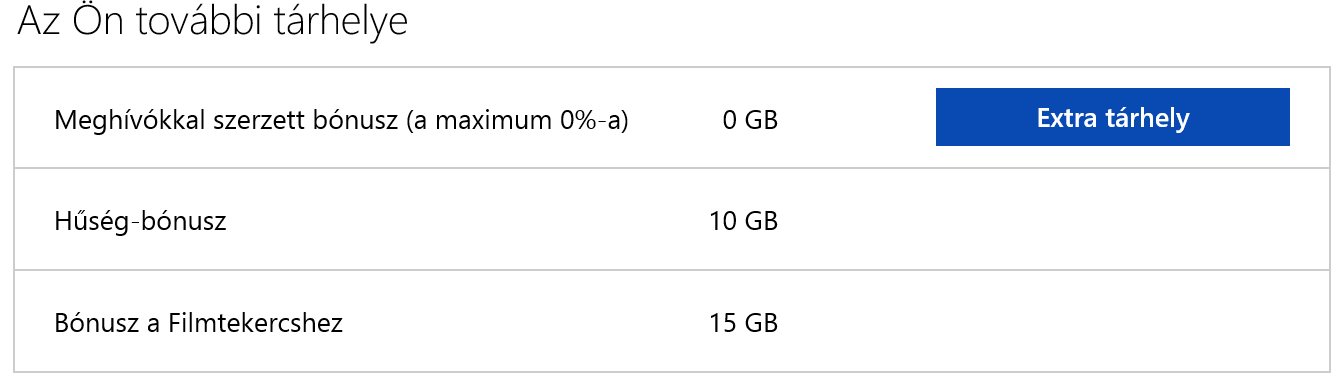Click the 10 GB loyalty bonus value
1343x391 pixels.
click(x=744, y=221)
